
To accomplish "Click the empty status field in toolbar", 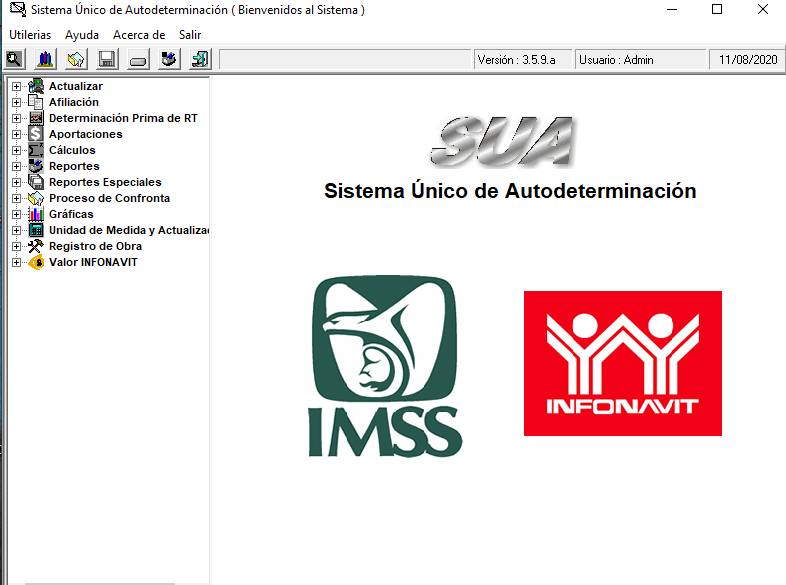I will [345, 60].
